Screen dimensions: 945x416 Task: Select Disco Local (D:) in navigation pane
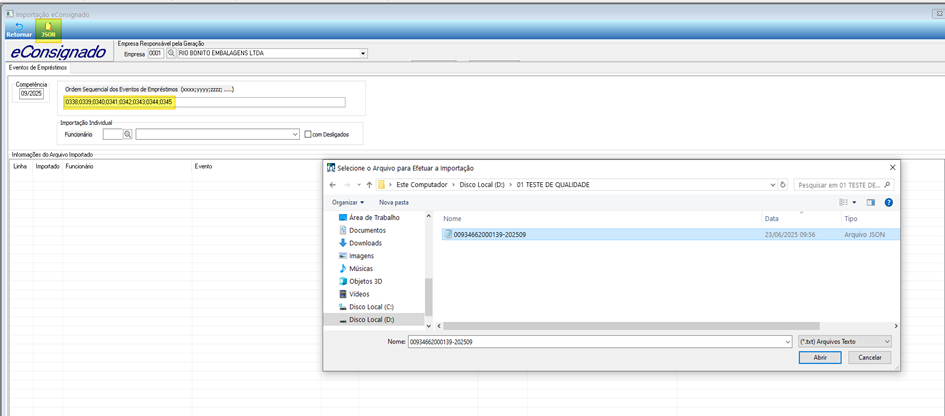coord(374,319)
